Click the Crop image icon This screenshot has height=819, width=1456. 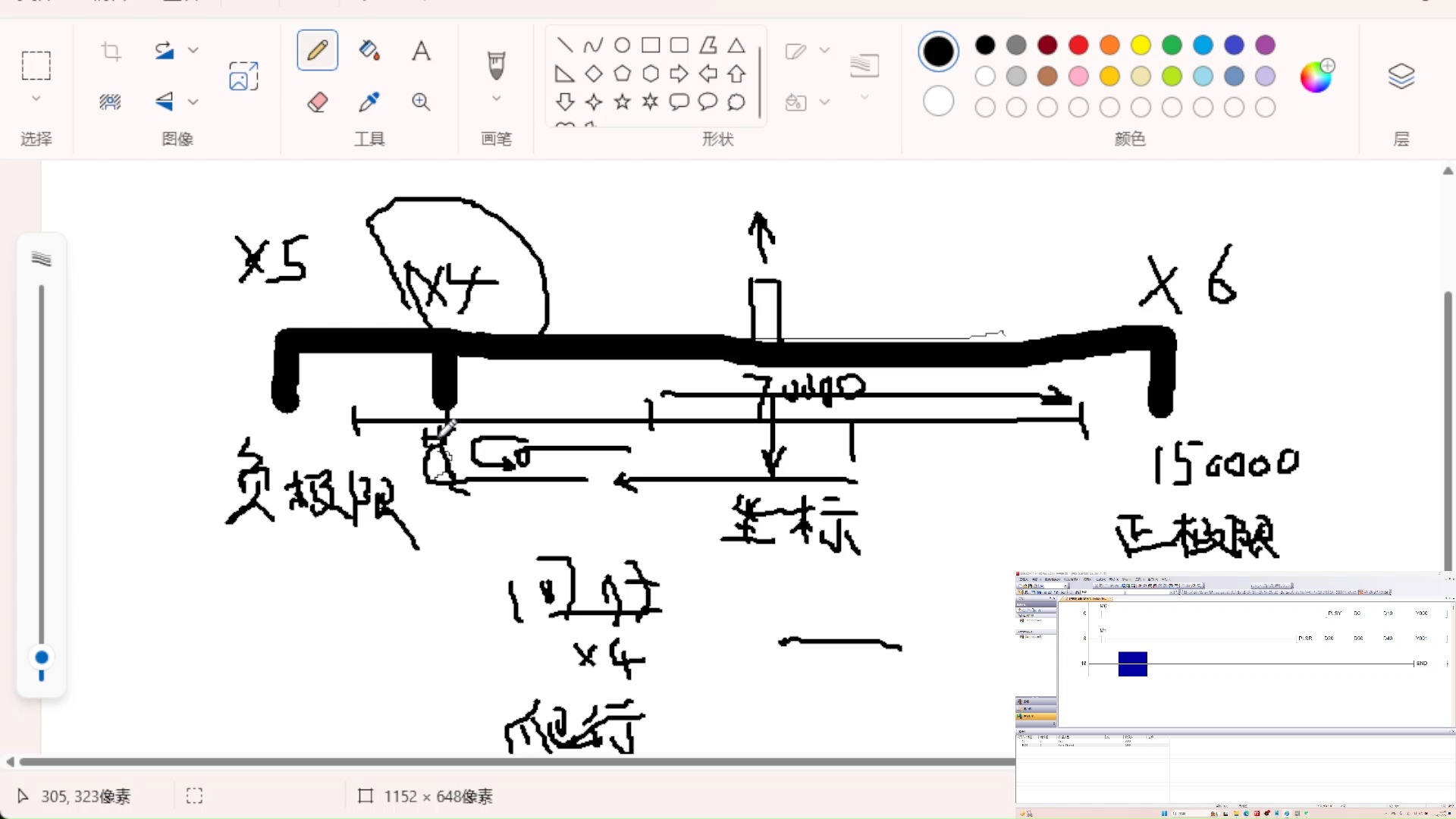(x=111, y=51)
